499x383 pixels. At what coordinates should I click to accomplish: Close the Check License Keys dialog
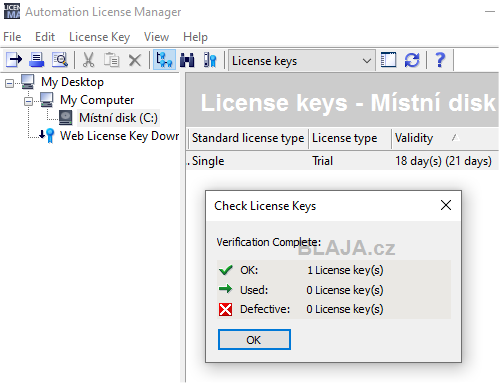click(446, 205)
